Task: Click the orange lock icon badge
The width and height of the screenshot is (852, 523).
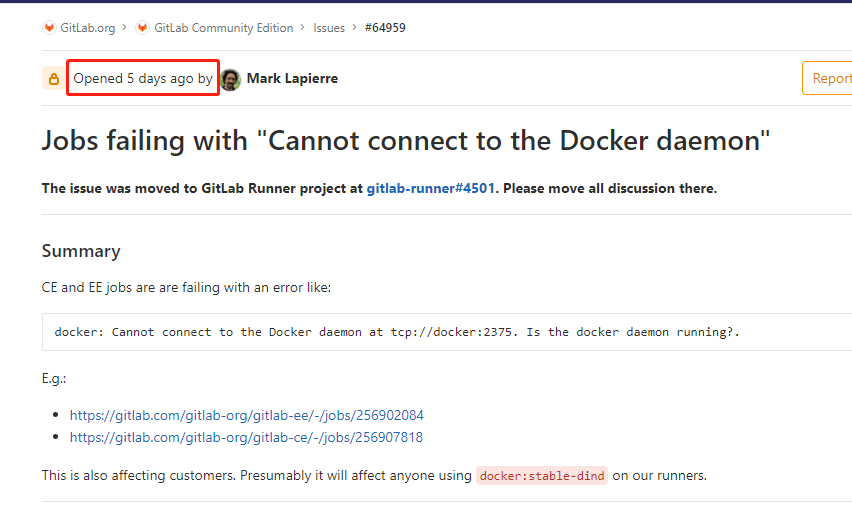Action: point(53,78)
